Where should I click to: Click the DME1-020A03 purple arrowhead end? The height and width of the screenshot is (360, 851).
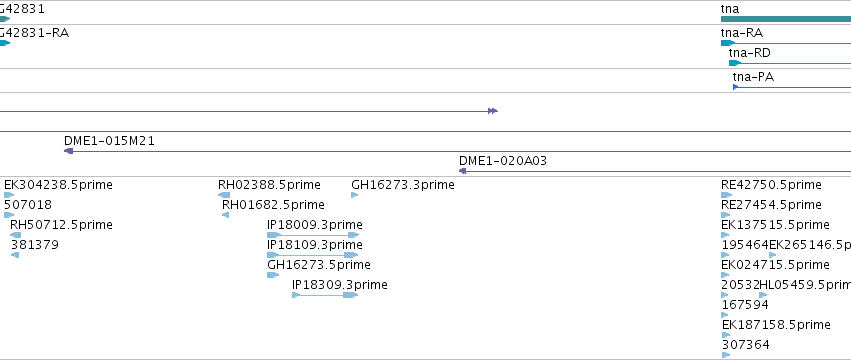(x=462, y=171)
